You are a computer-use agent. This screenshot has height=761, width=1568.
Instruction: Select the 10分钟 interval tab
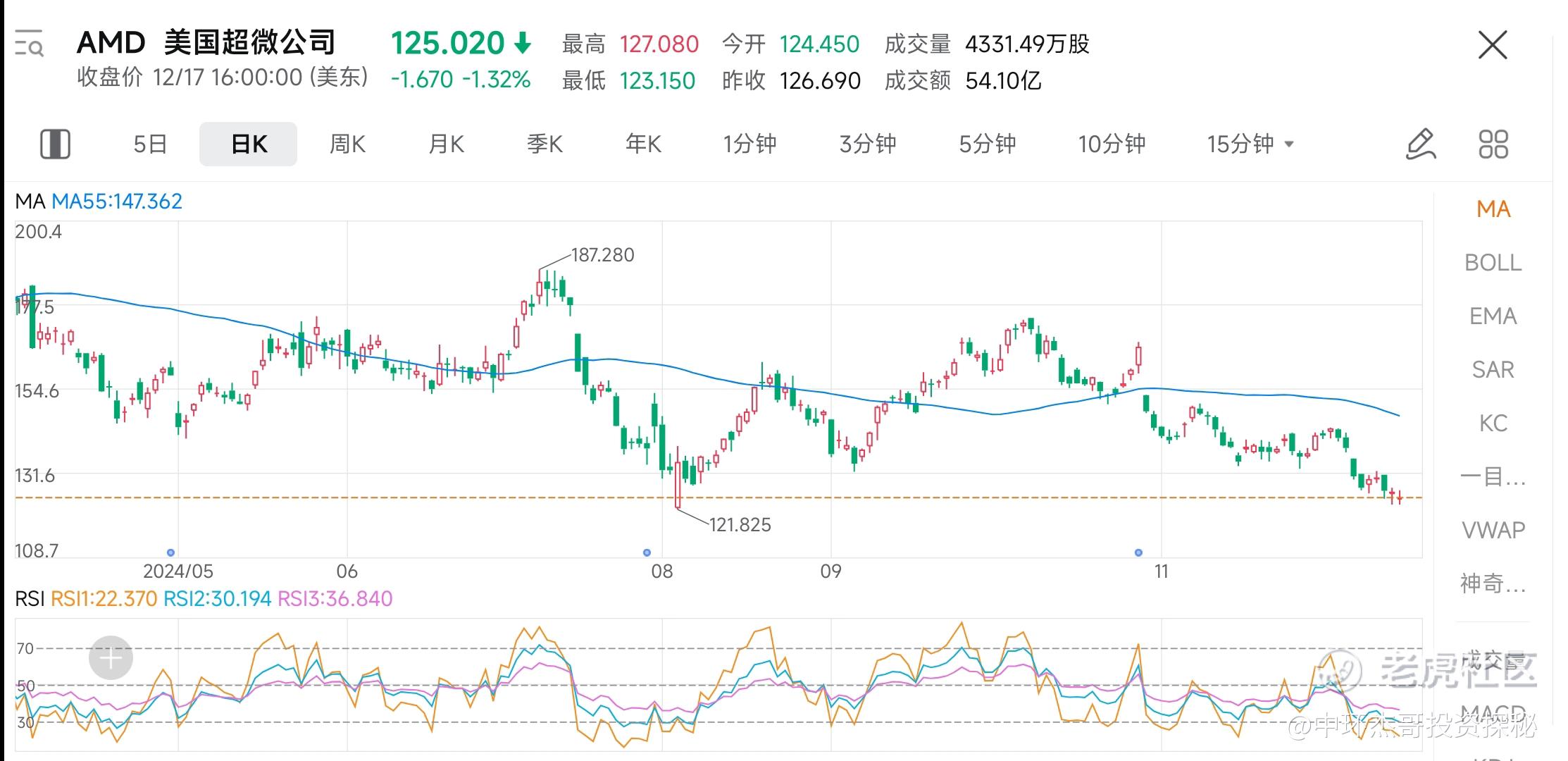pyautogui.click(x=1112, y=144)
